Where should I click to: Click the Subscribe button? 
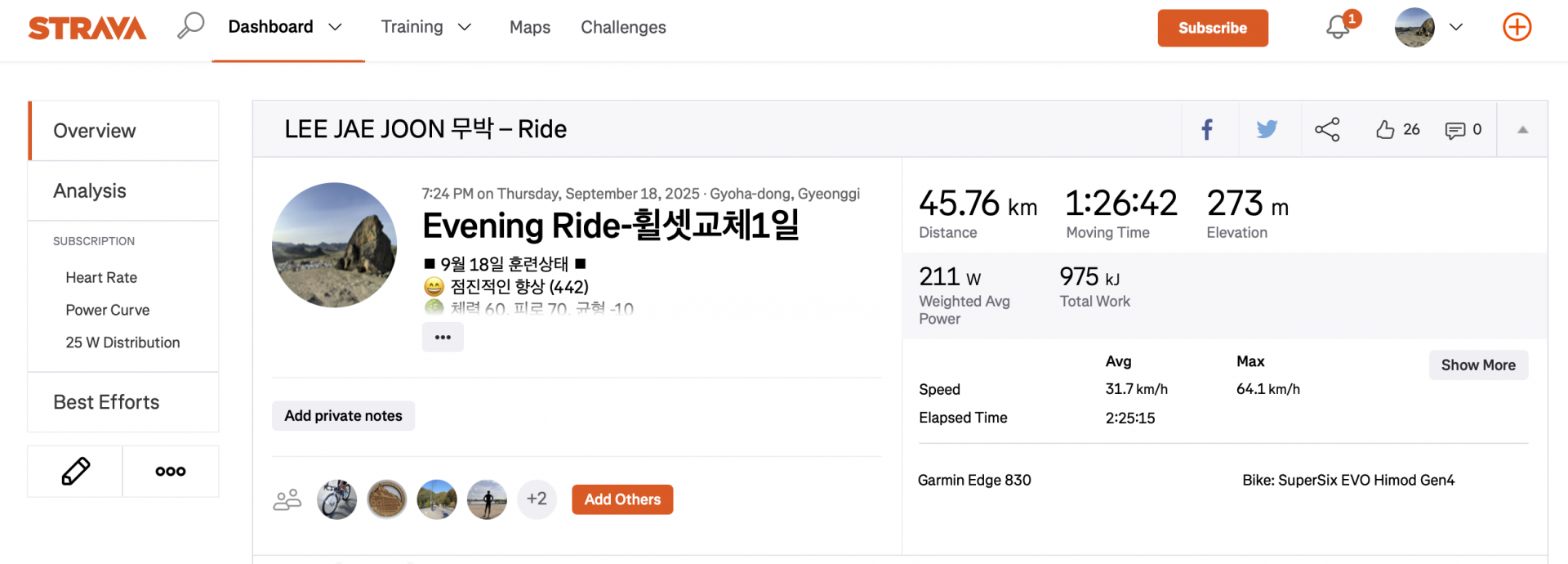pos(1212,28)
